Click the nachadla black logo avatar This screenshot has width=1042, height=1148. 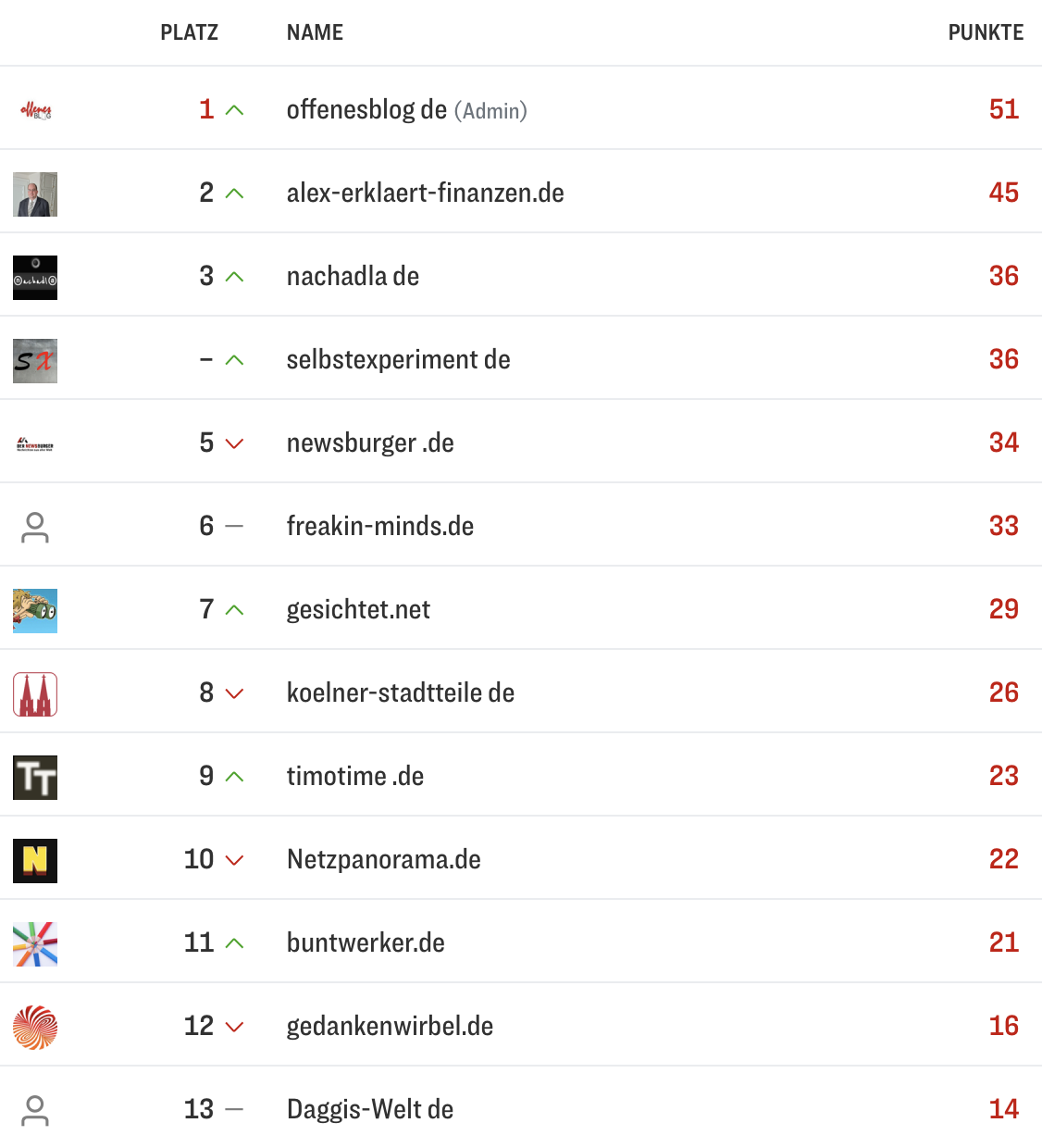[35, 278]
